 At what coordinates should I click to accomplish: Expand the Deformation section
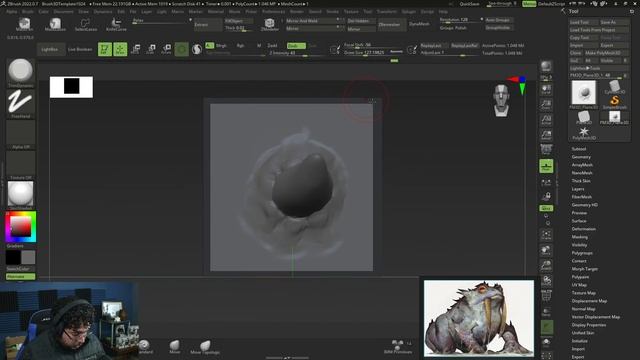pyautogui.click(x=584, y=229)
